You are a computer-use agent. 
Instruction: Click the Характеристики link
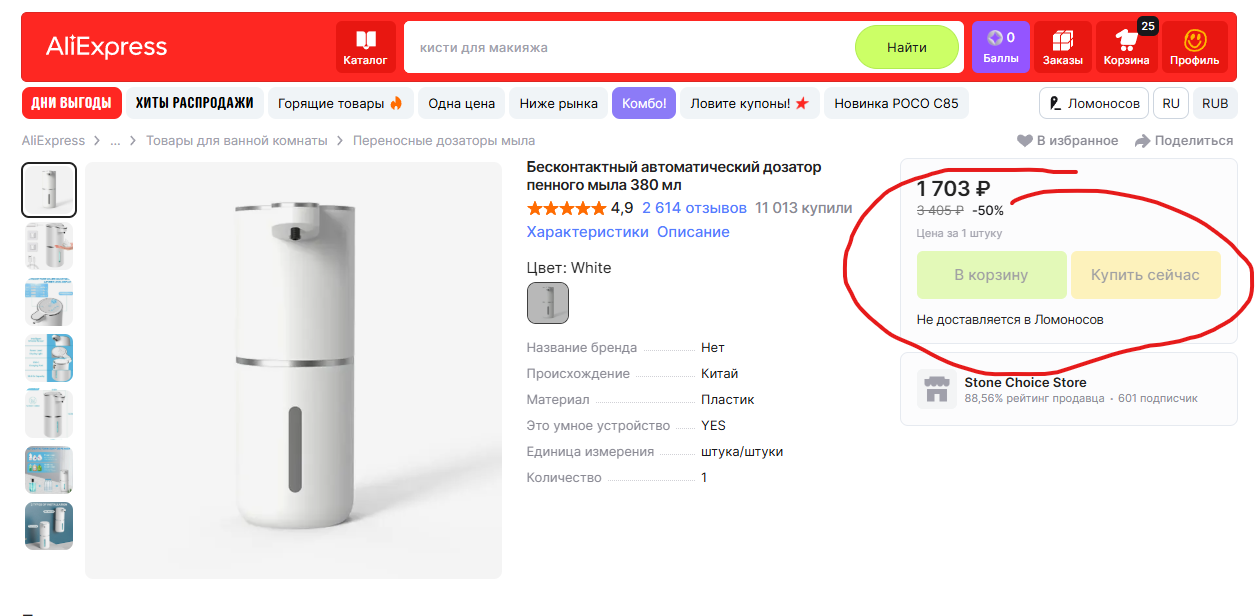click(x=587, y=232)
